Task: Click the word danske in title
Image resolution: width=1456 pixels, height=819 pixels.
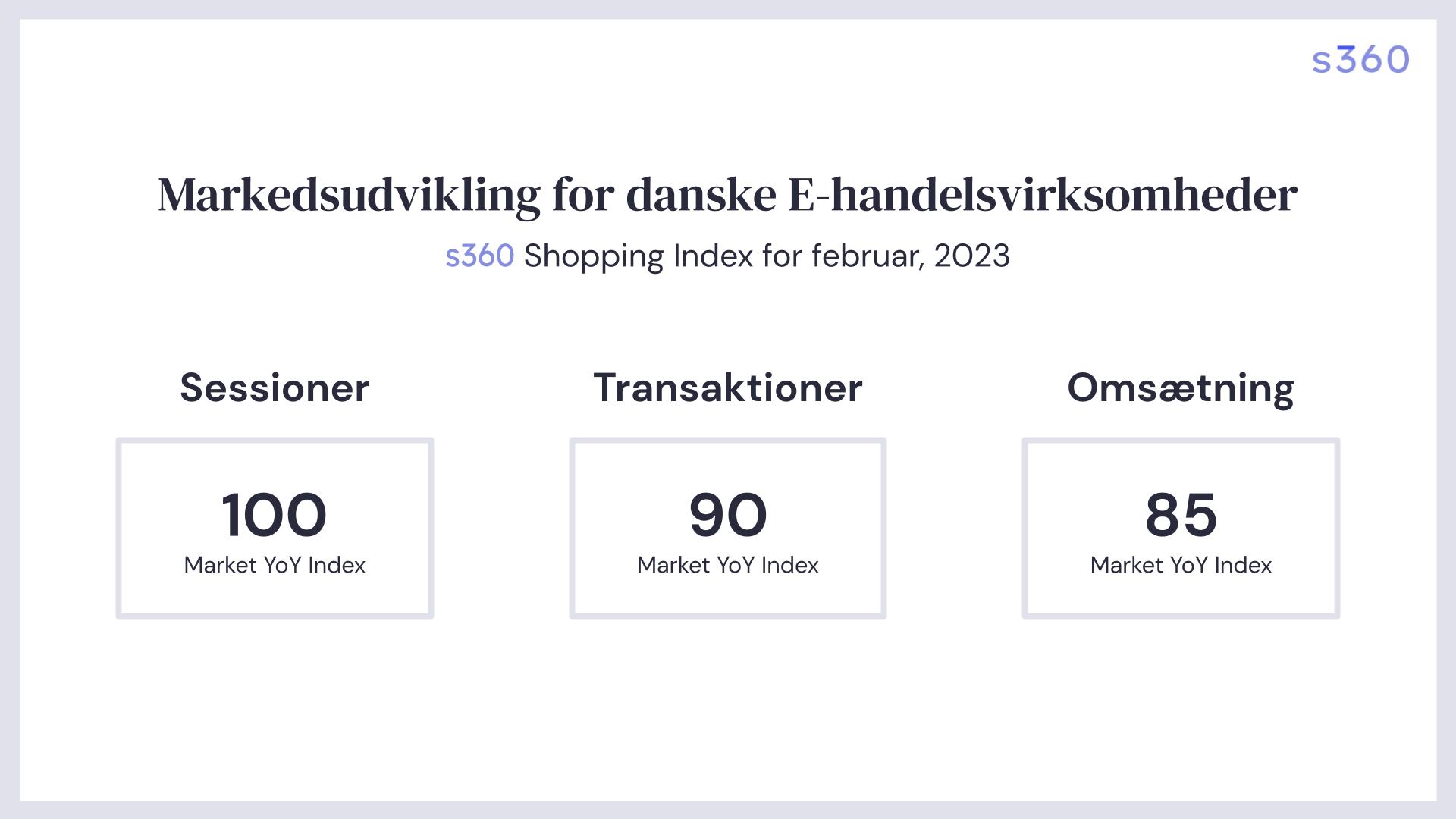Action: pyautogui.click(x=701, y=194)
